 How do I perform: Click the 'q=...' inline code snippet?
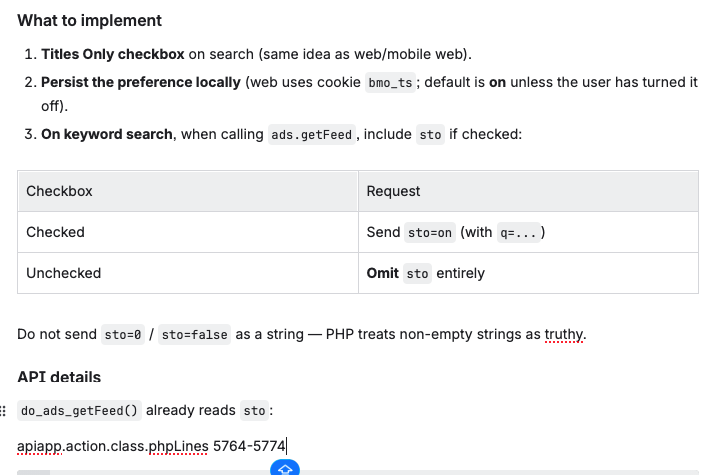pos(518,233)
